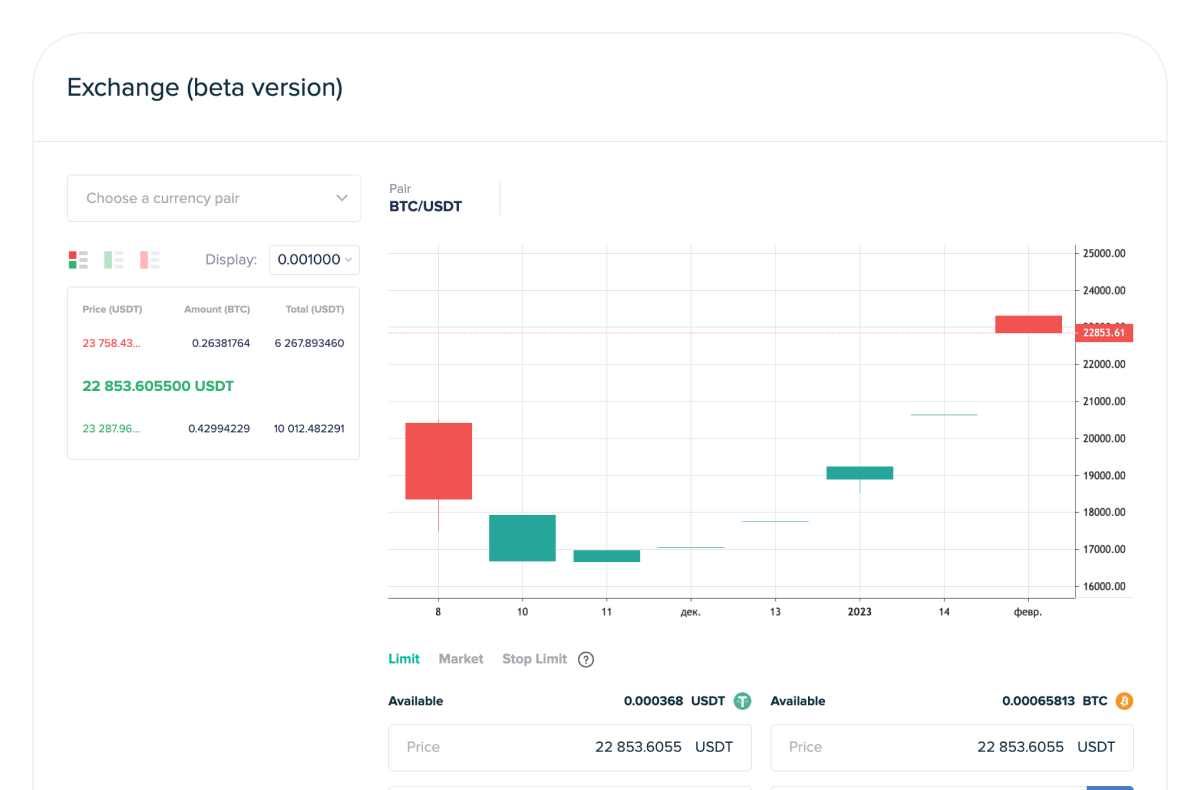The width and height of the screenshot is (1200, 790).
Task: Switch to the Stop Limit order tab
Action: [534, 659]
